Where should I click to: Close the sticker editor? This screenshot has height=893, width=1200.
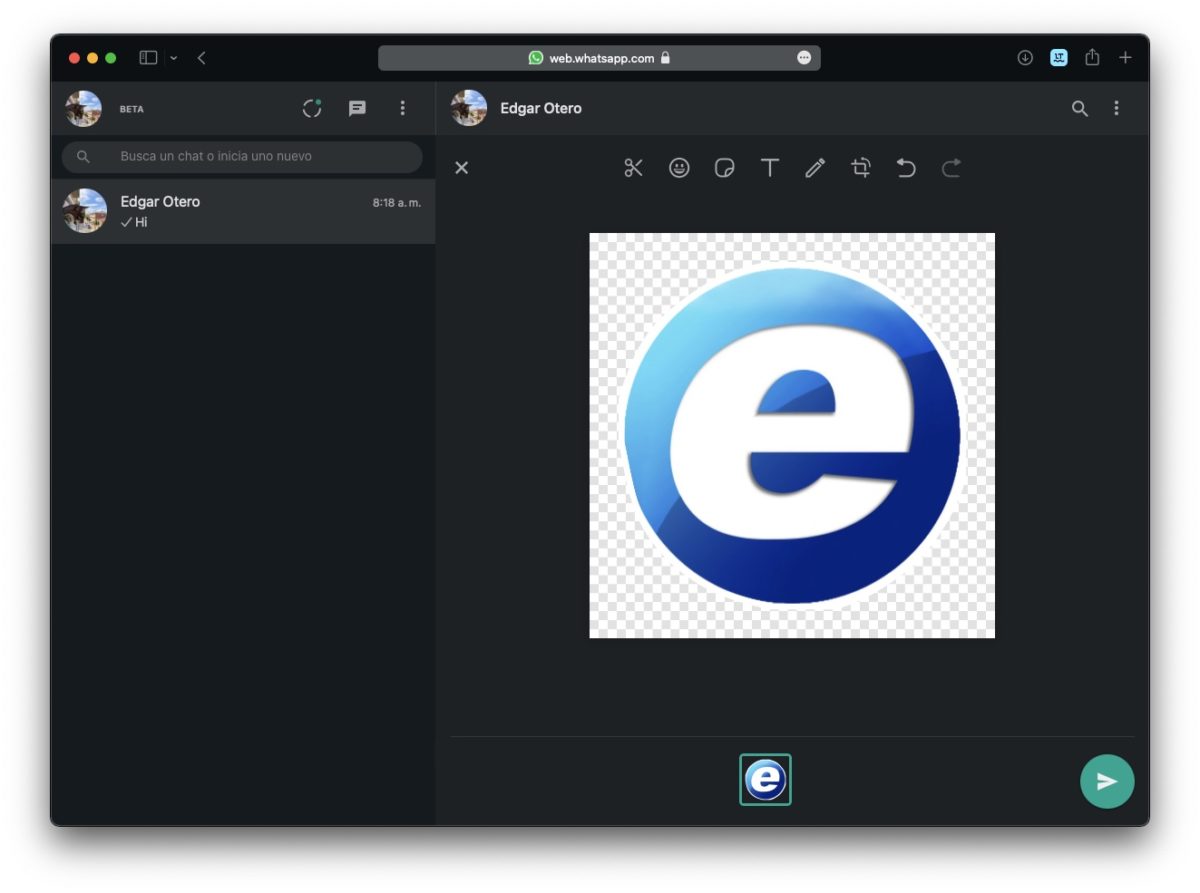[x=461, y=168]
